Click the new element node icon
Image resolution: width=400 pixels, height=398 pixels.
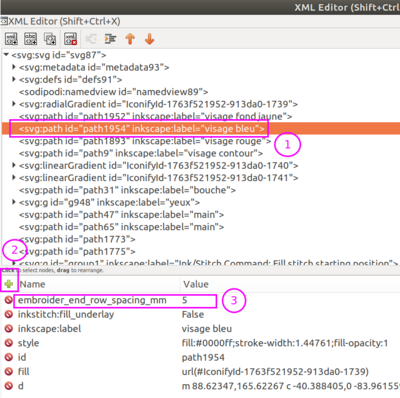pos(11,39)
